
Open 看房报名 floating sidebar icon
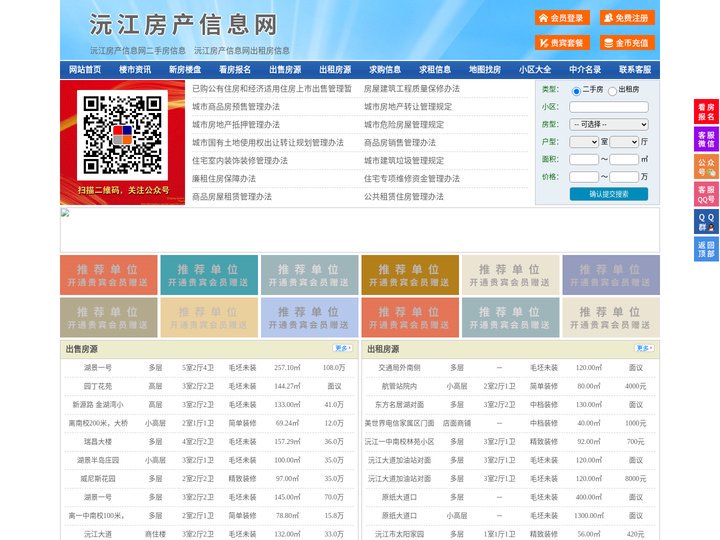coord(706,112)
